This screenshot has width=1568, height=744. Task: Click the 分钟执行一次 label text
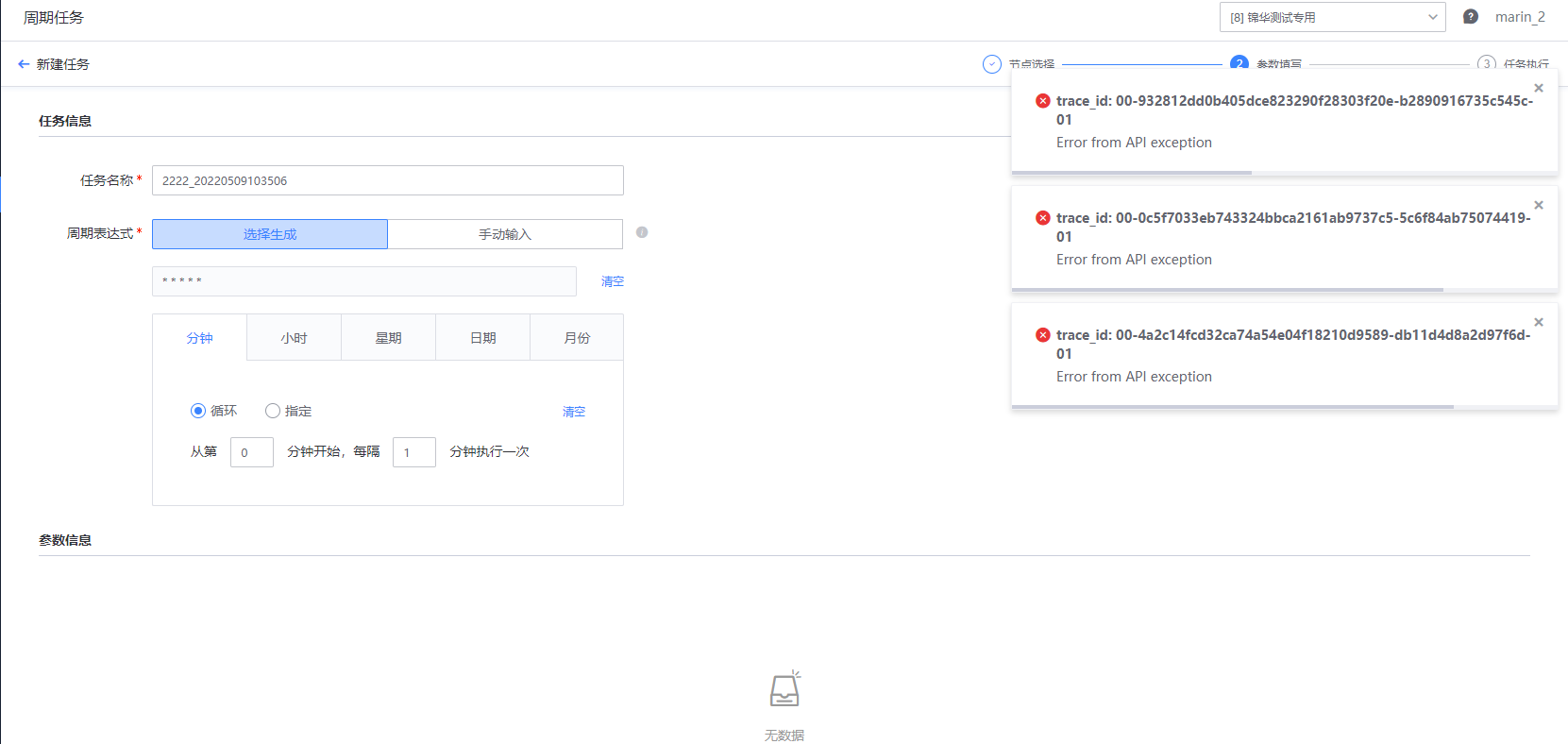click(489, 451)
